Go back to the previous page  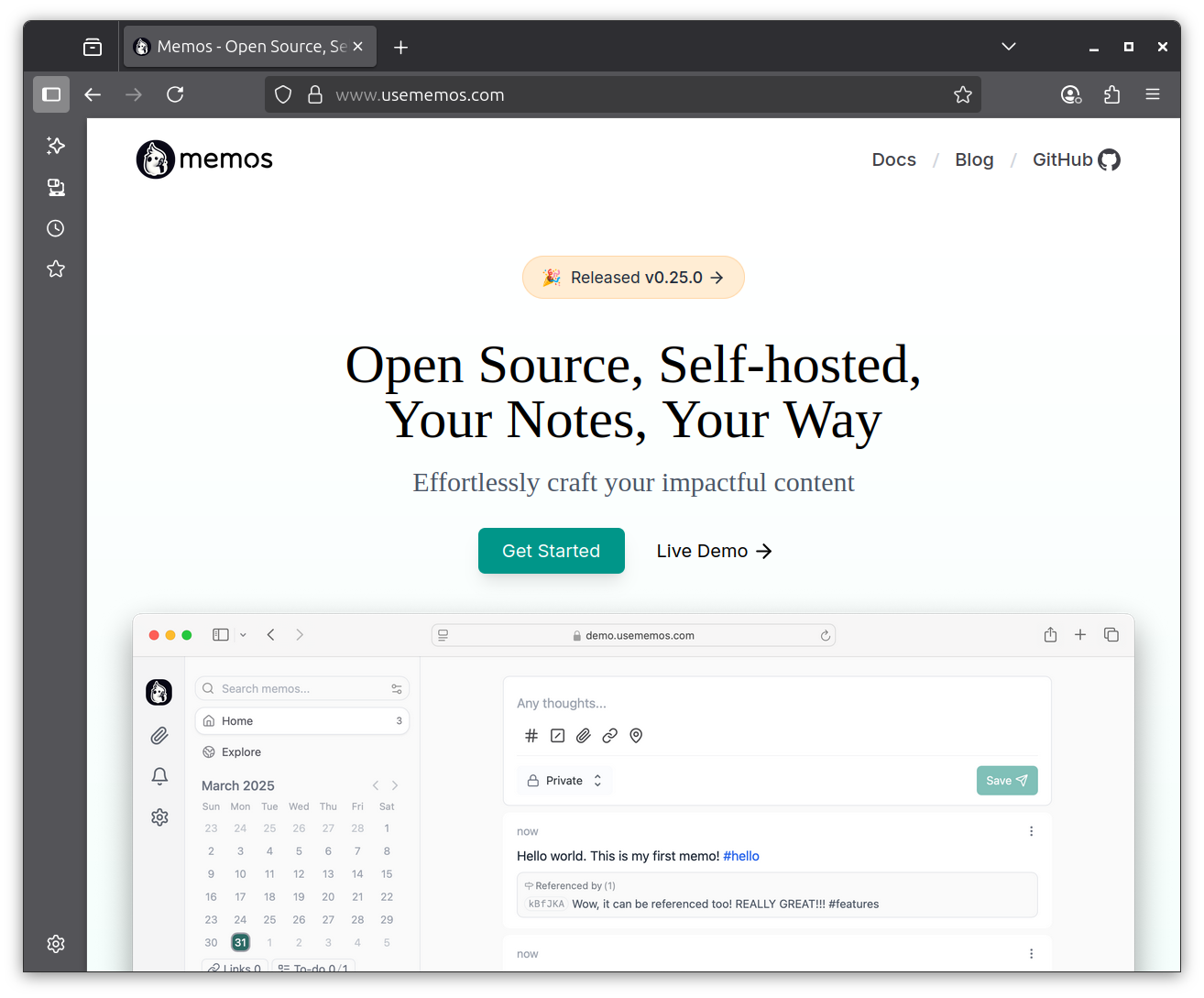93,94
